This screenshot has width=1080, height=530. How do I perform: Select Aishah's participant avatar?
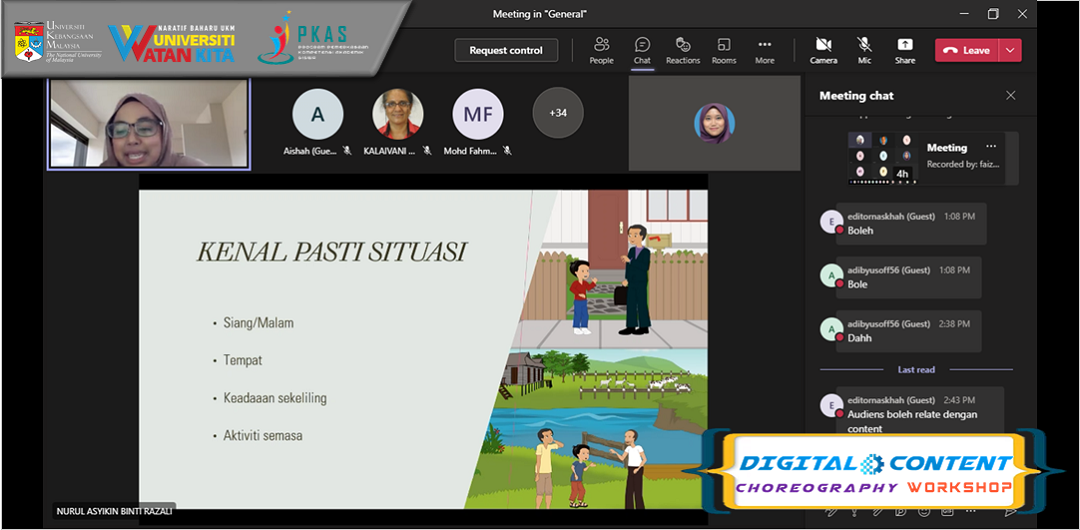click(318, 115)
